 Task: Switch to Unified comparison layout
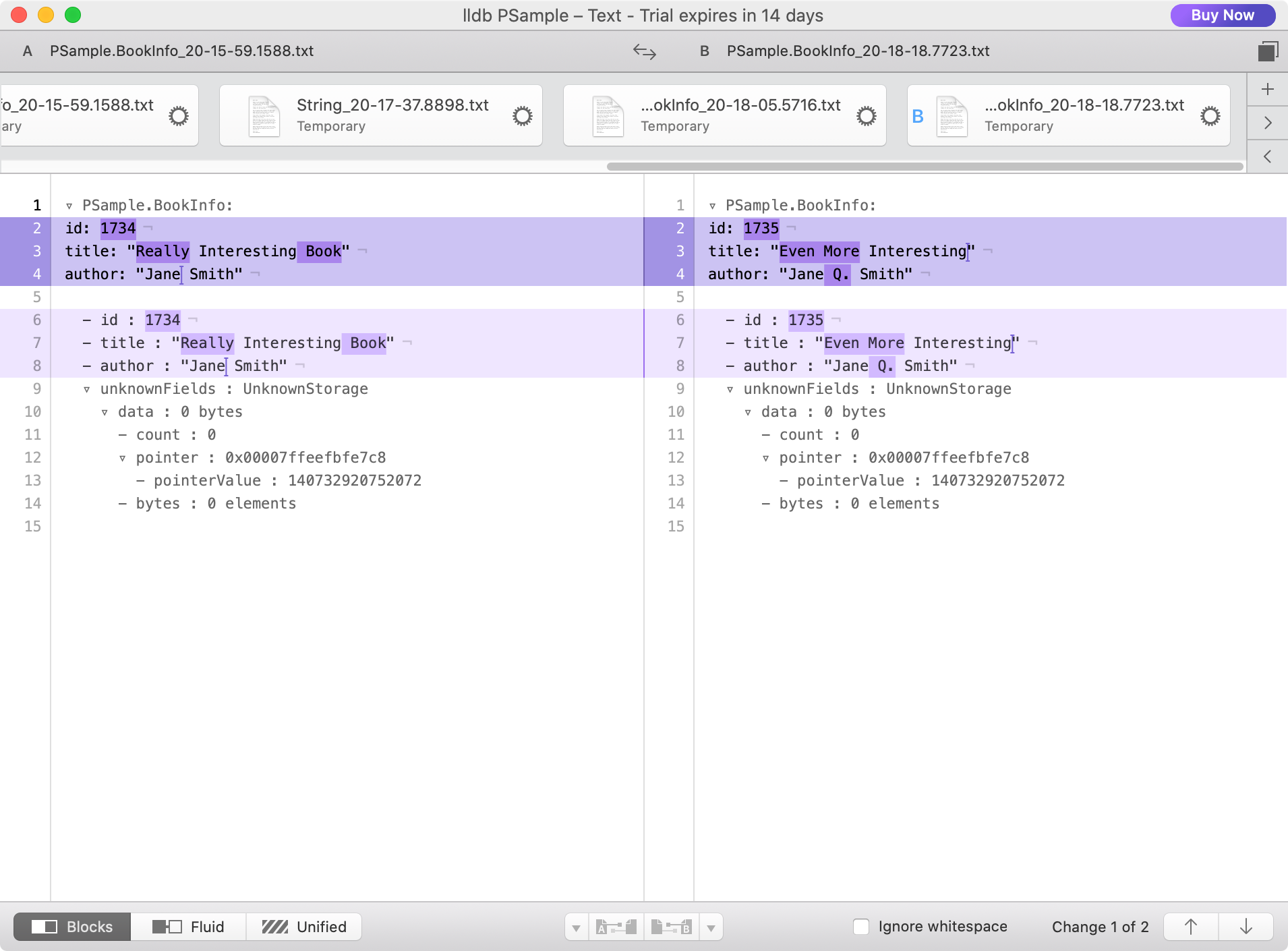coord(304,927)
